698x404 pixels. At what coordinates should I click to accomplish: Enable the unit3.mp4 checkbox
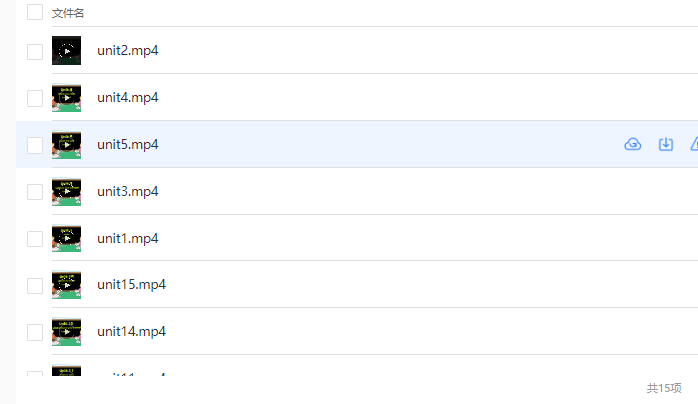(35, 192)
